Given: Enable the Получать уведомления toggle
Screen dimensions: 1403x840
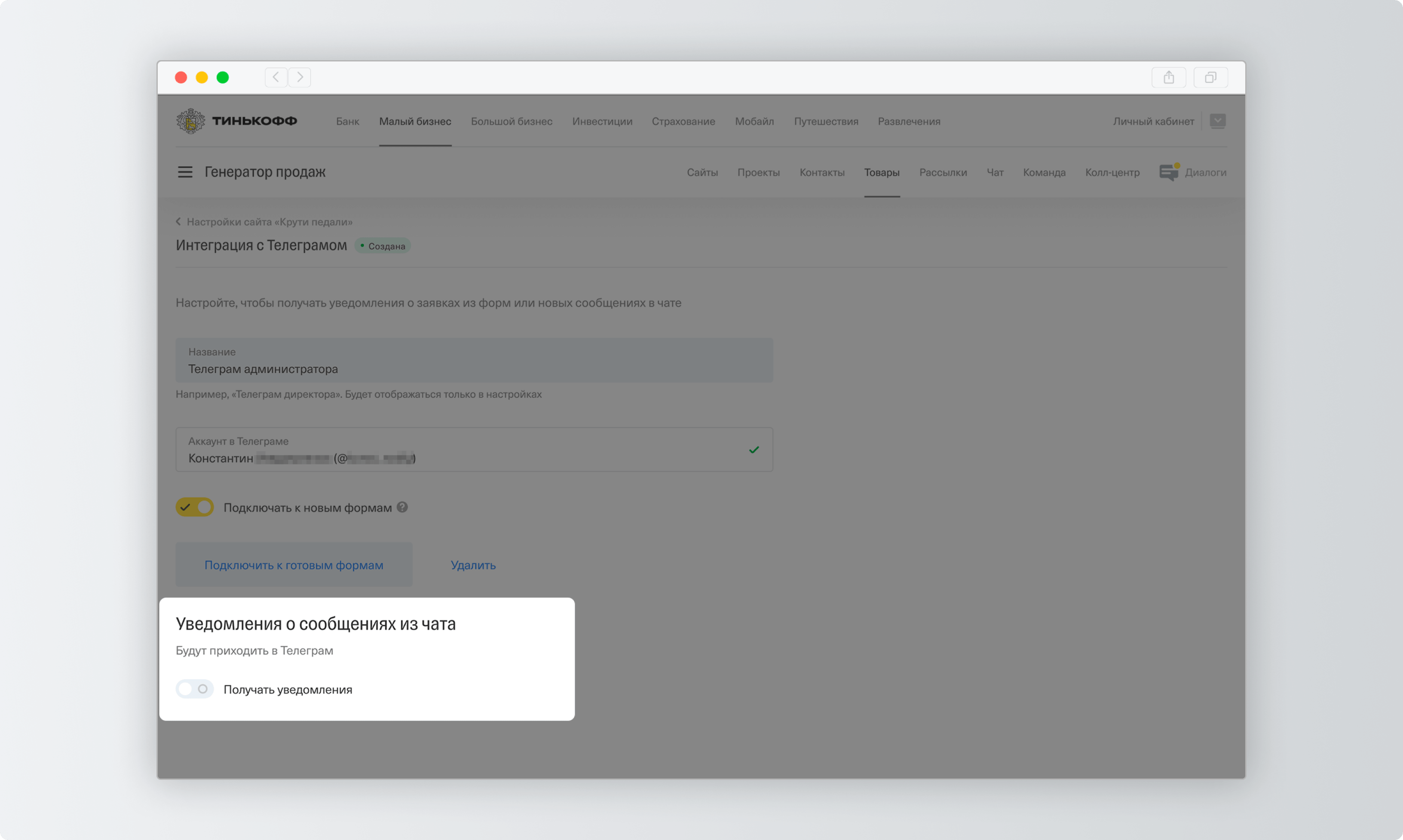Looking at the screenshot, I should [194, 689].
